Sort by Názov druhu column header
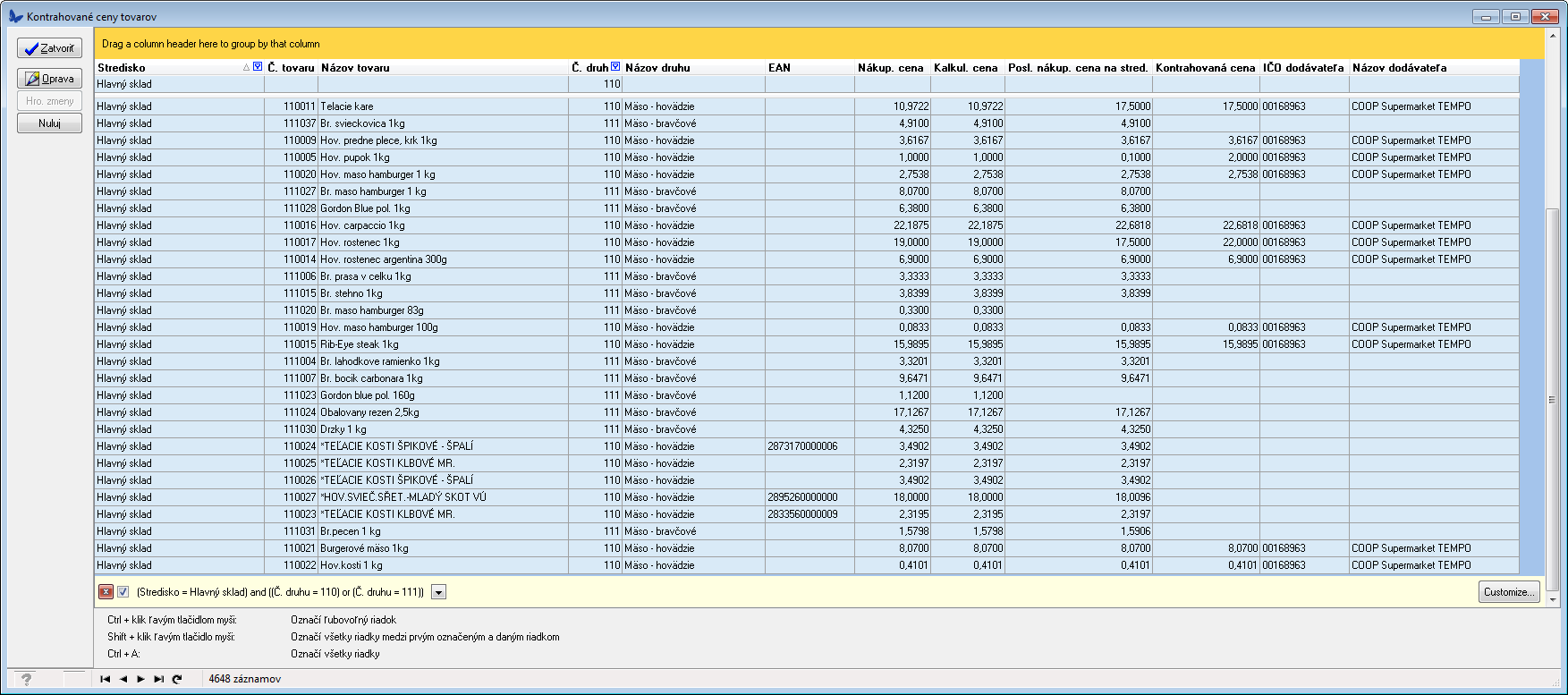This screenshot has height=695, width=1568. (693, 68)
